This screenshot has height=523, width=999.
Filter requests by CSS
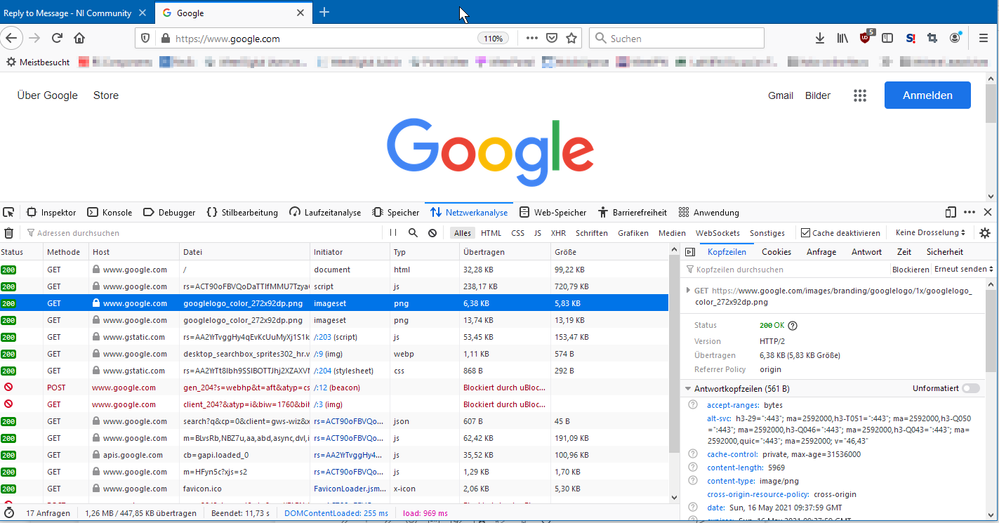click(x=518, y=233)
